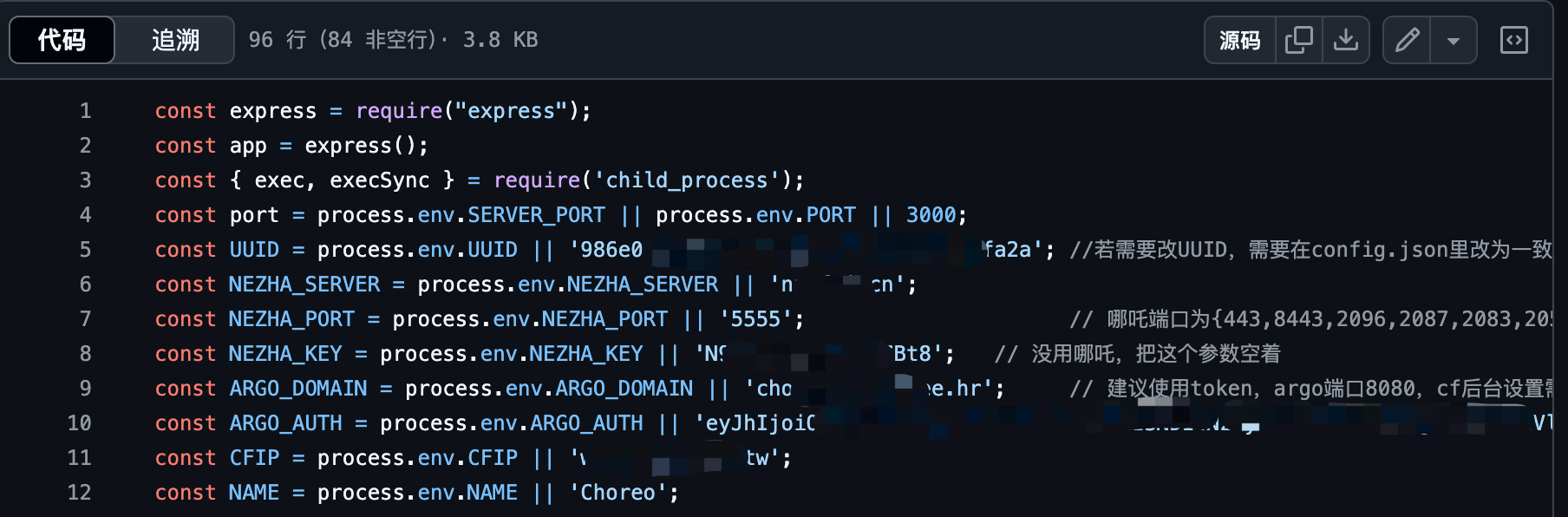Open the symbols panel icon
The height and width of the screenshot is (517, 1568).
click(1514, 40)
